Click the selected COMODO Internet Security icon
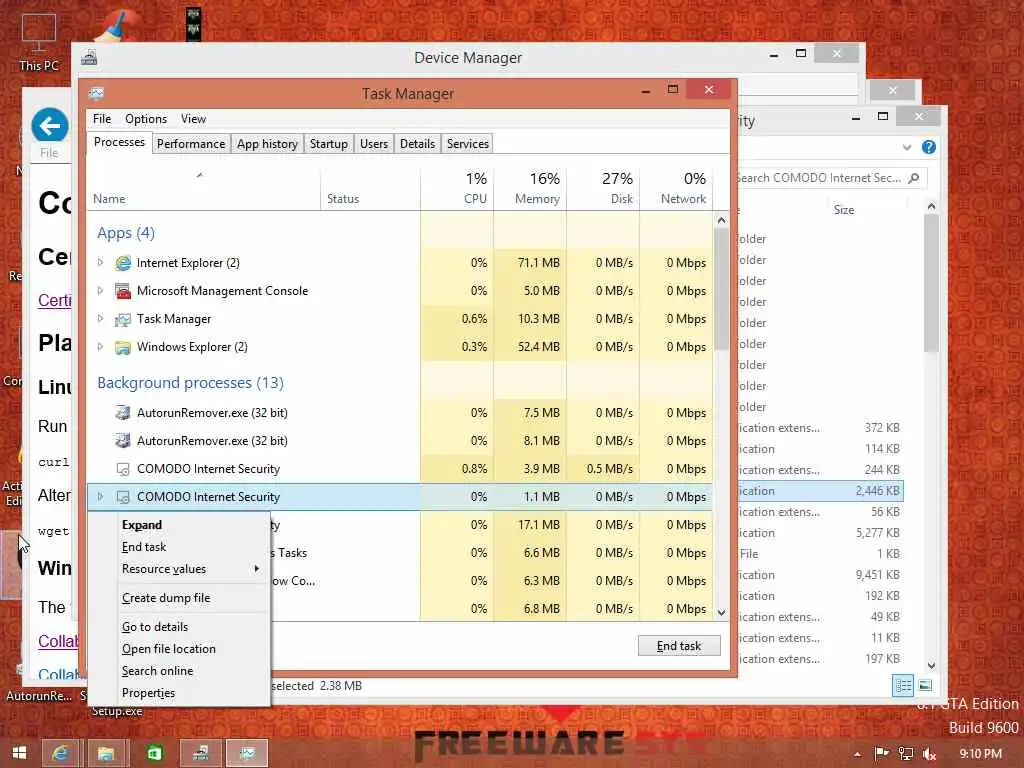The width and height of the screenshot is (1024, 768). tap(123, 497)
